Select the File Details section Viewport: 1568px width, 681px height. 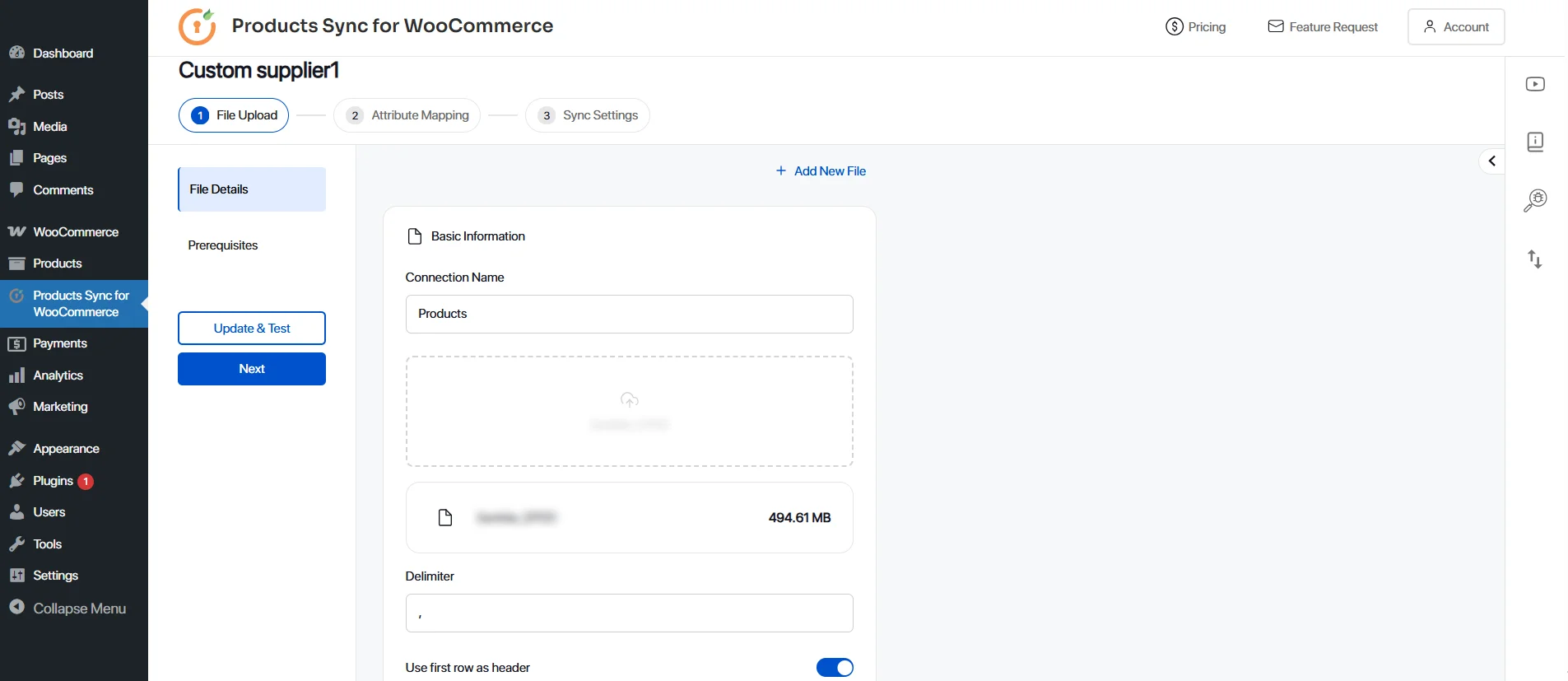click(x=252, y=189)
